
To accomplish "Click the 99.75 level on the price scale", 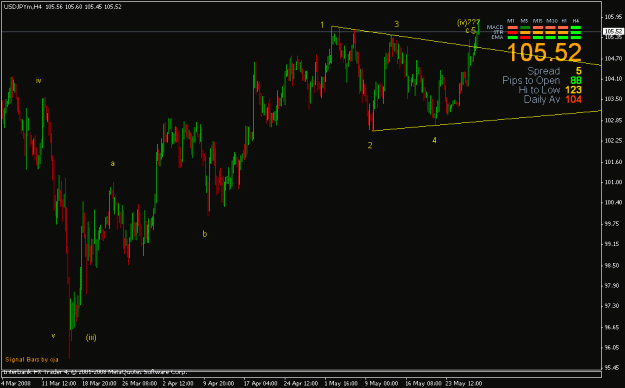I will [613, 224].
